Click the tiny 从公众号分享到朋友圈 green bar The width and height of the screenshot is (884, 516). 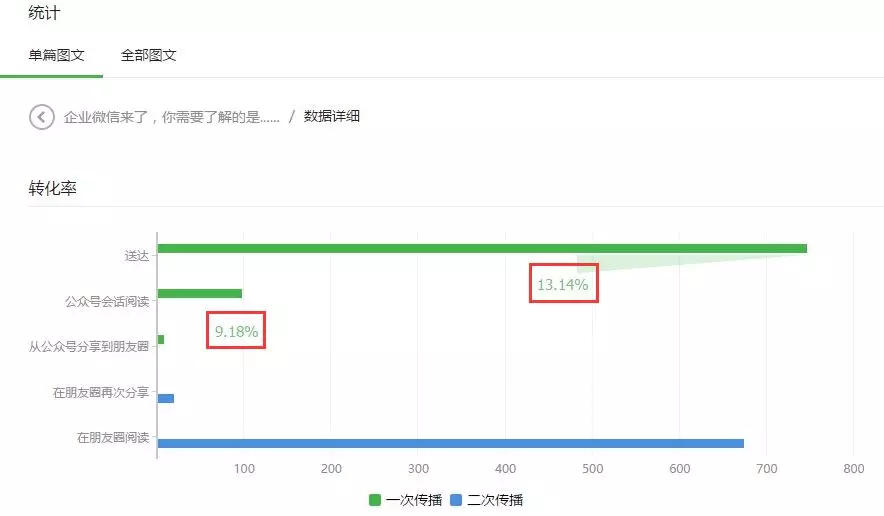coord(161,340)
